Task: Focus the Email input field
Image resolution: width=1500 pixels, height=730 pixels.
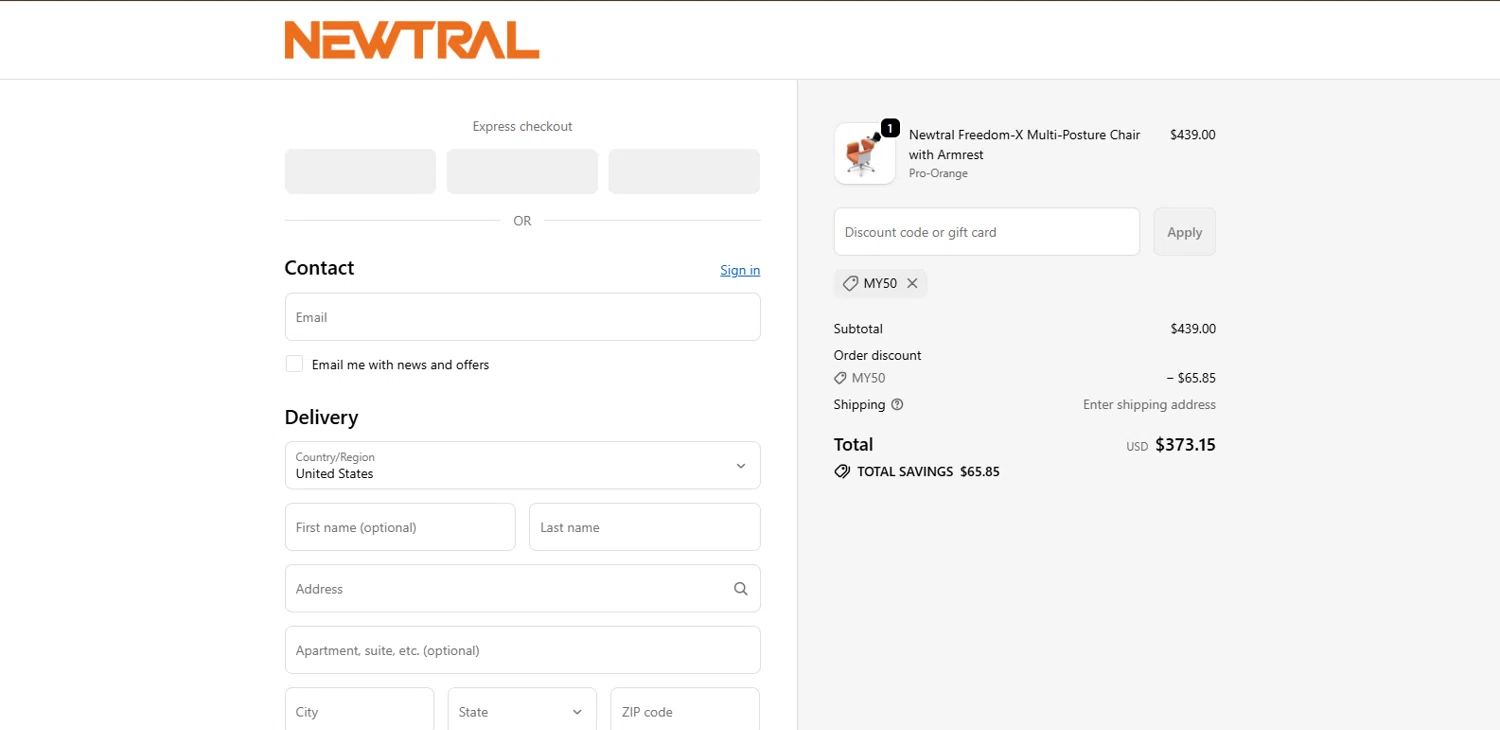Action: [522, 317]
